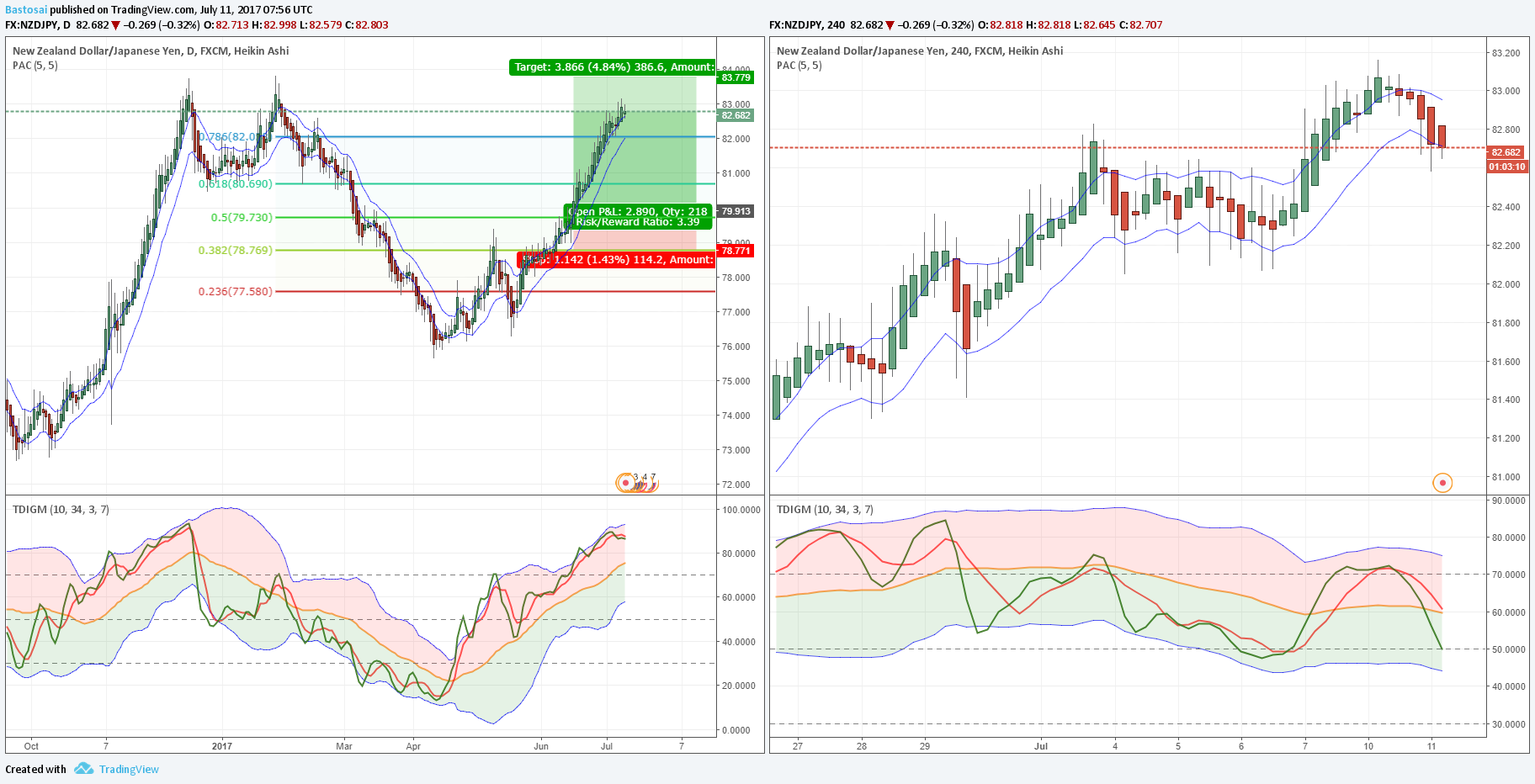Click the red 78.771 stop price tag
The image size is (1535, 784).
point(736,251)
